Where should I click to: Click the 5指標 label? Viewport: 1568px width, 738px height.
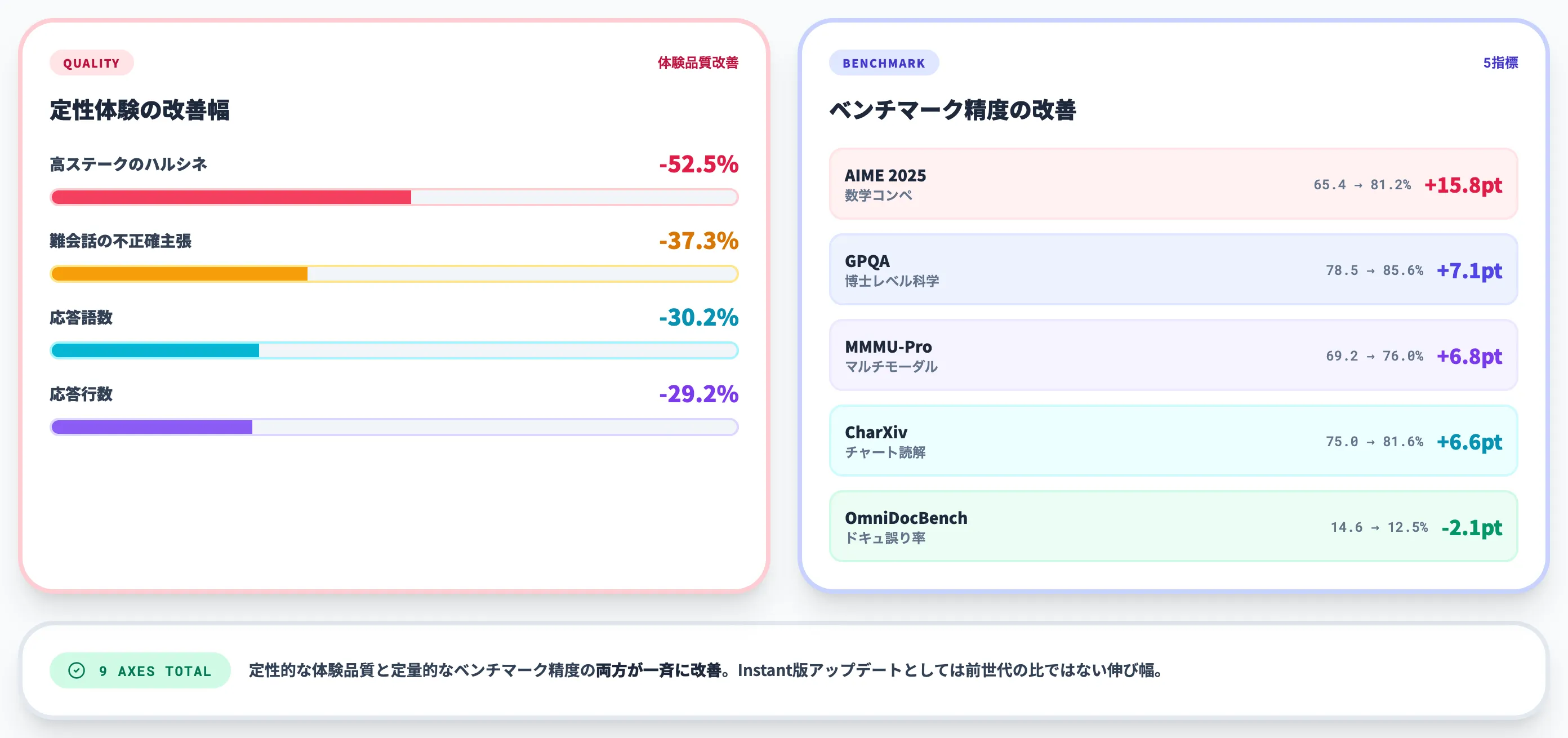(1500, 63)
